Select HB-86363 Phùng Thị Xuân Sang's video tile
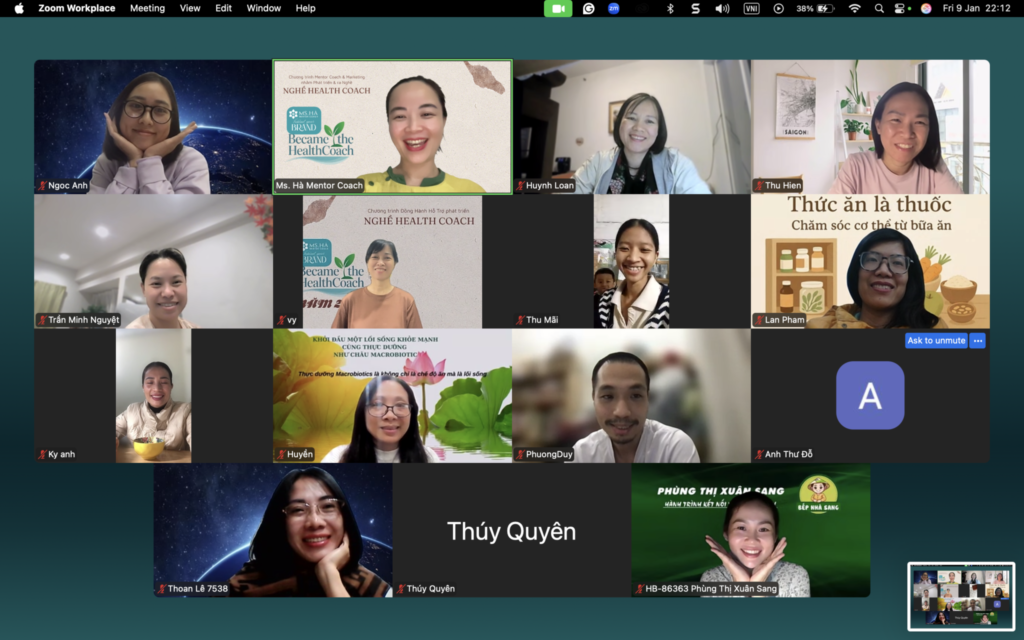The height and width of the screenshot is (640, 1024). [x=750, y=530]
